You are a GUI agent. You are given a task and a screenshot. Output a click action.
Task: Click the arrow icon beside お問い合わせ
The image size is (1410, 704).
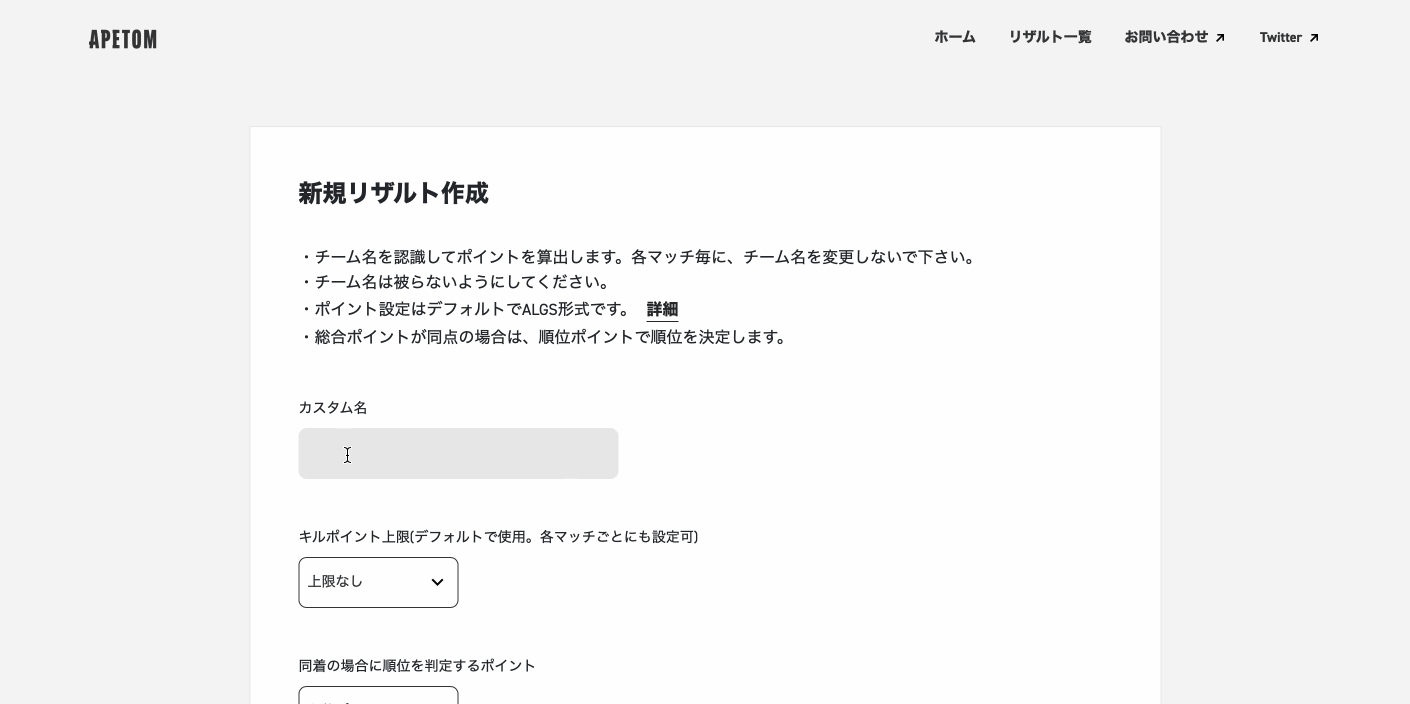tap(1220, 38)
